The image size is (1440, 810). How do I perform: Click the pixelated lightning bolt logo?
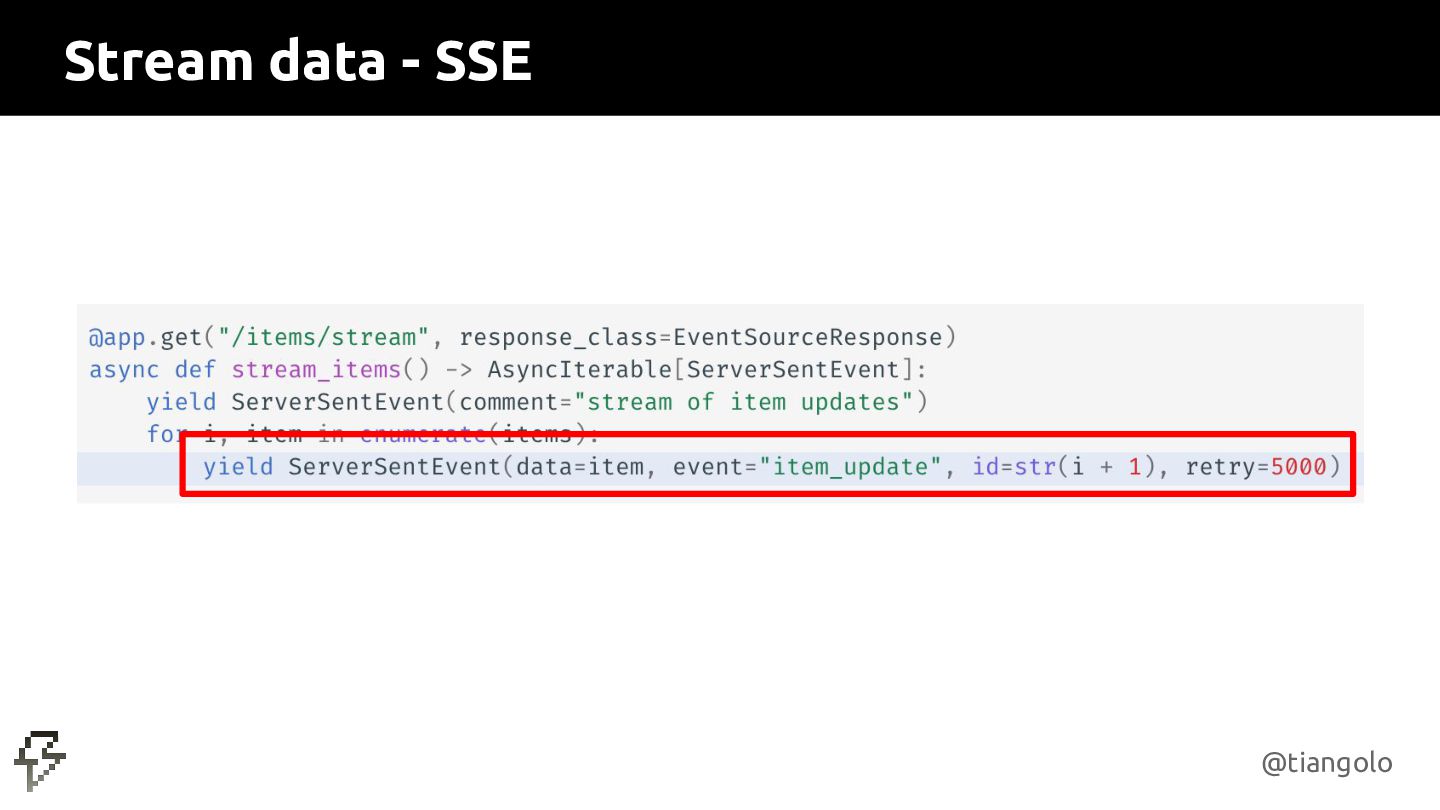point(40,761)
